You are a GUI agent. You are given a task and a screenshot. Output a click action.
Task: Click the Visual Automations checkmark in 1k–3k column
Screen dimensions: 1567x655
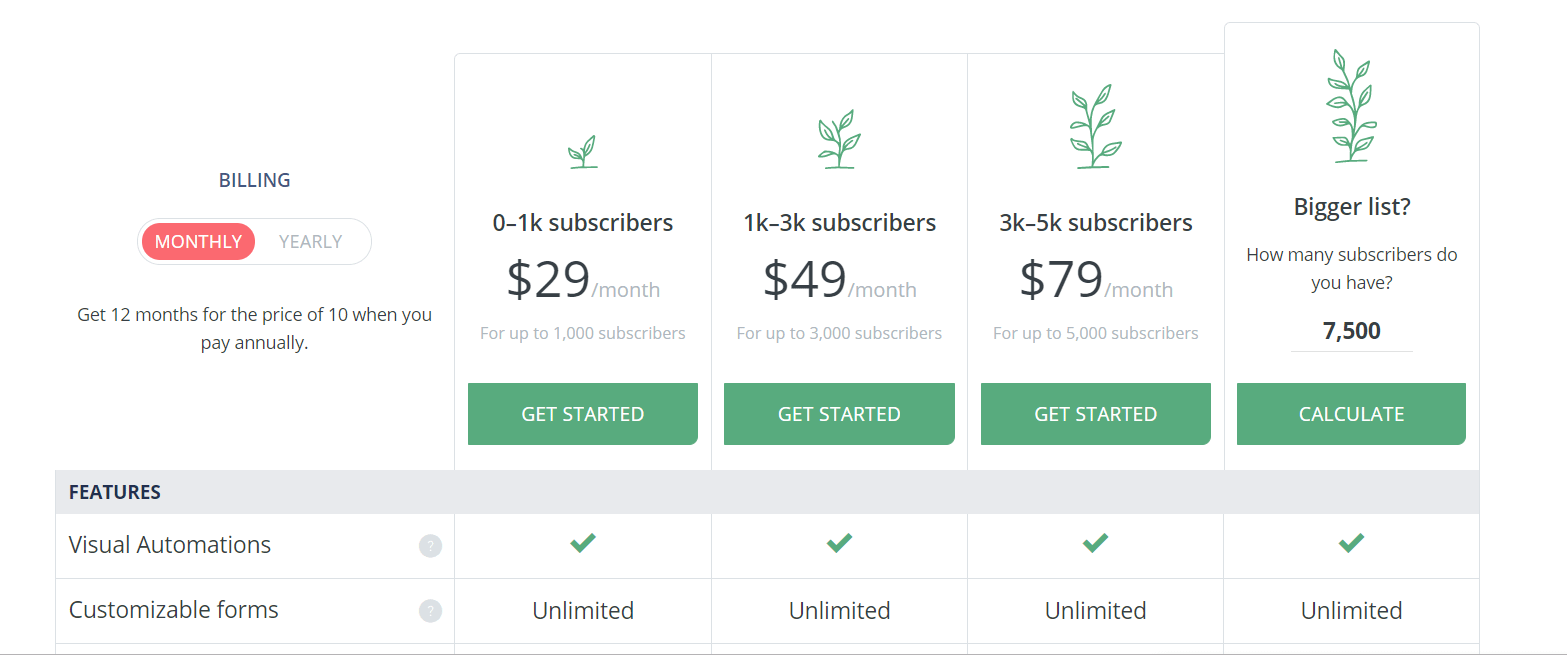point(839,543)
